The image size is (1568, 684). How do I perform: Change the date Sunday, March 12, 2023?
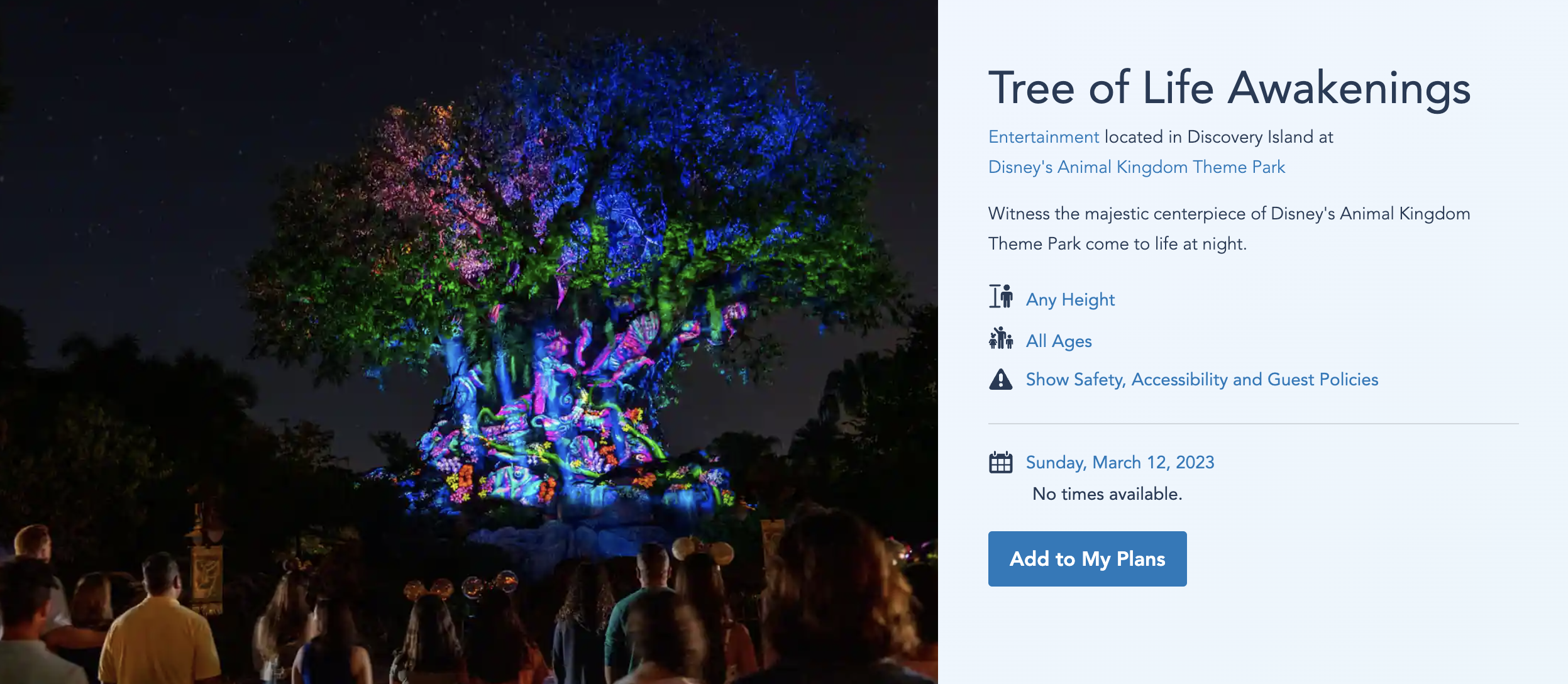pyautogui.click(x=1120, y=463)
